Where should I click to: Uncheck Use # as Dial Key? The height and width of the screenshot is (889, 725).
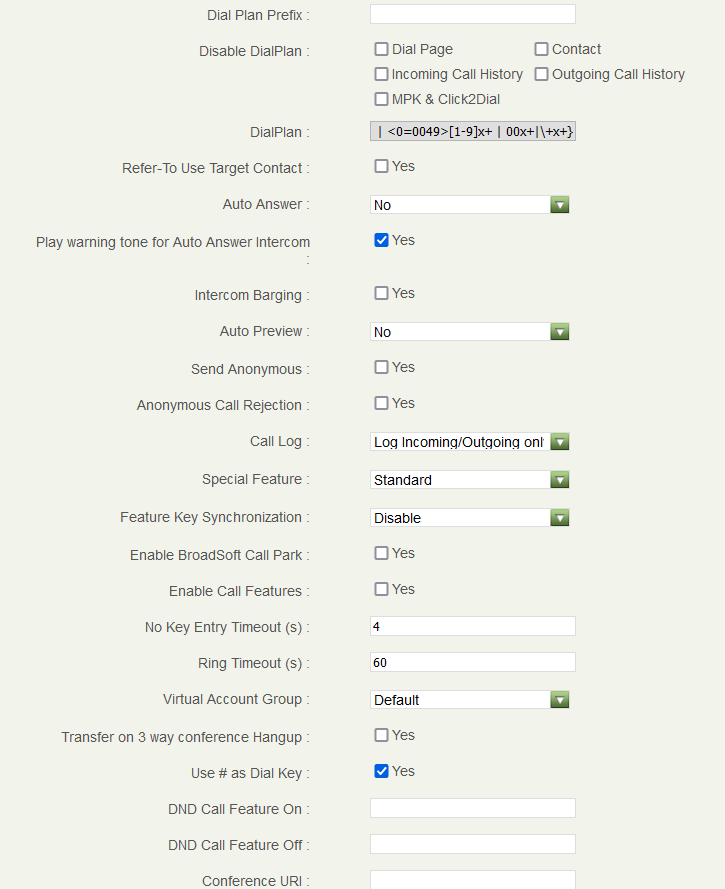(381, 770)
